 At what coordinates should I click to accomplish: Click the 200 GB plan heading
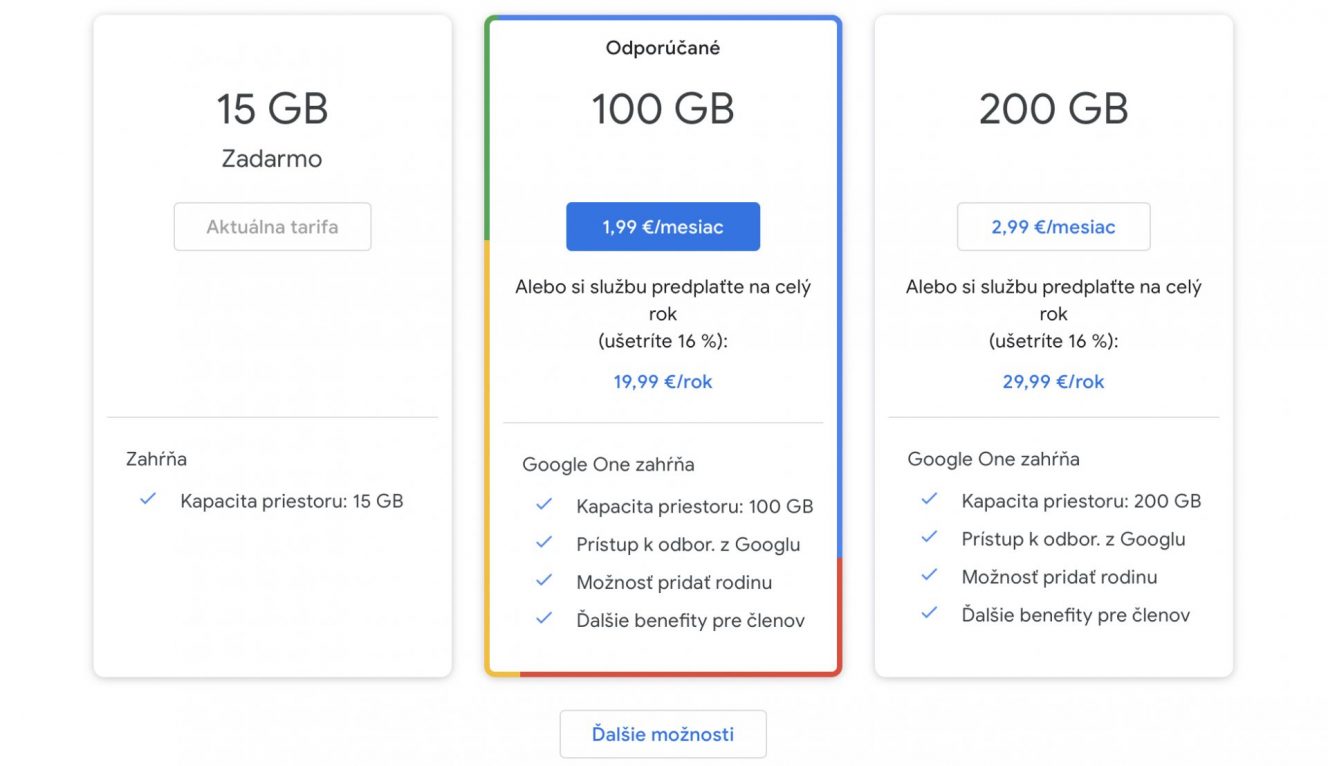[1053, 108]
